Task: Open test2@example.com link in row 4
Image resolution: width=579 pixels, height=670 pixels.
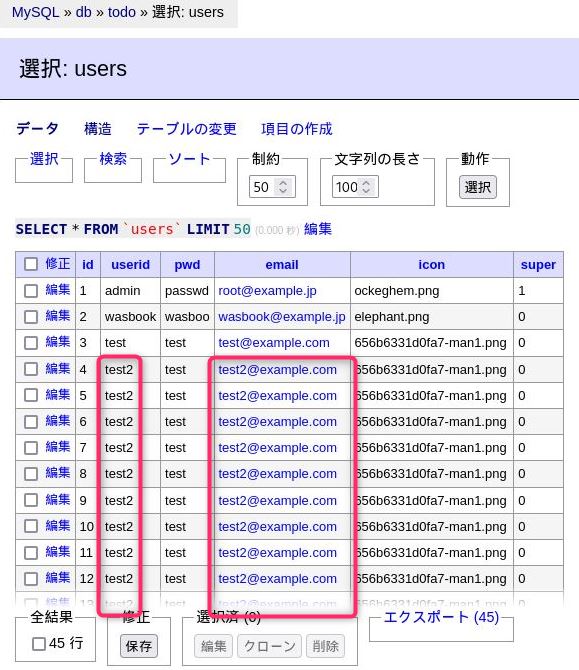Action: click(x=277, y=370)
